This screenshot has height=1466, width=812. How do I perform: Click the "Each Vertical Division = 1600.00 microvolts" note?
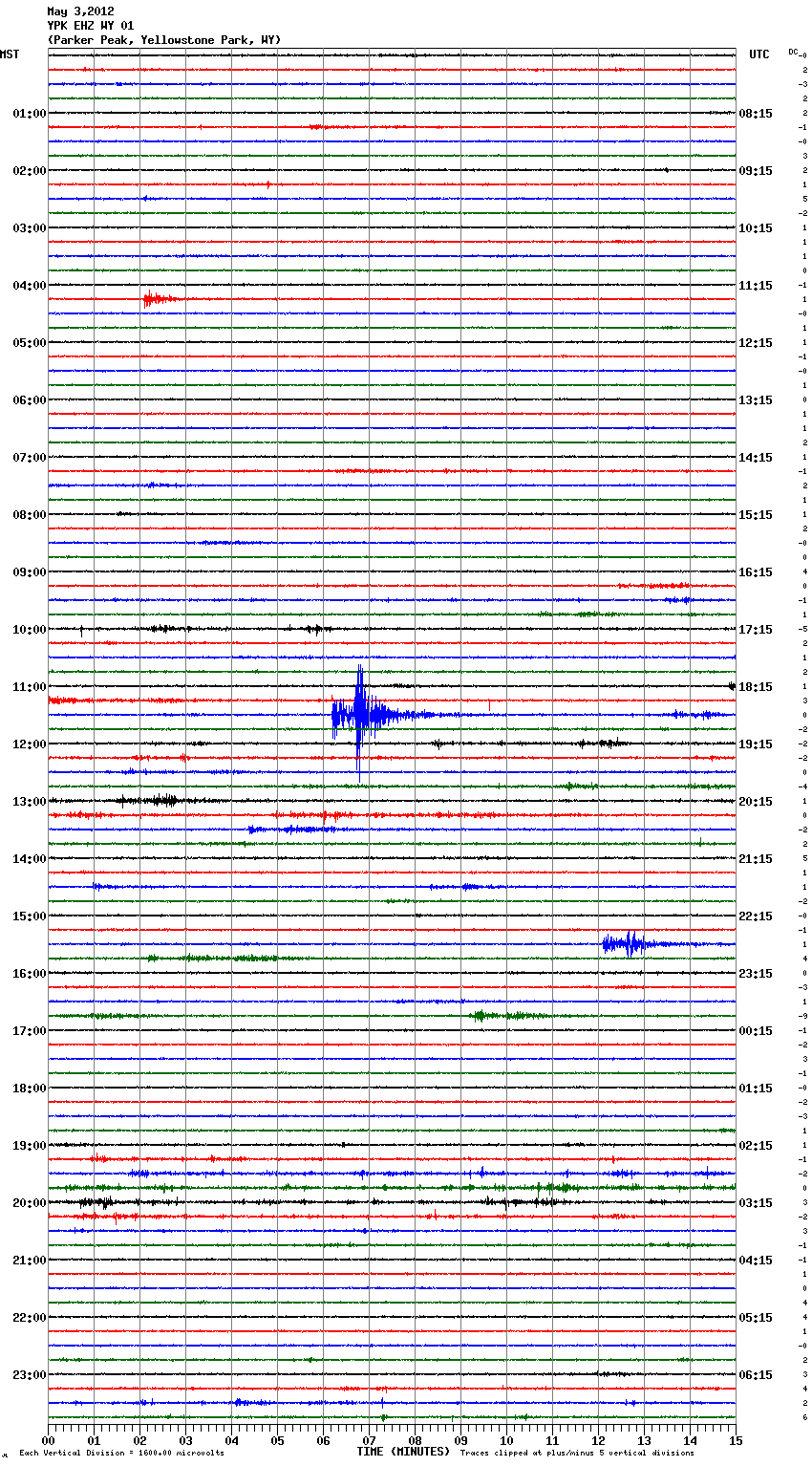click(121, 1453)
